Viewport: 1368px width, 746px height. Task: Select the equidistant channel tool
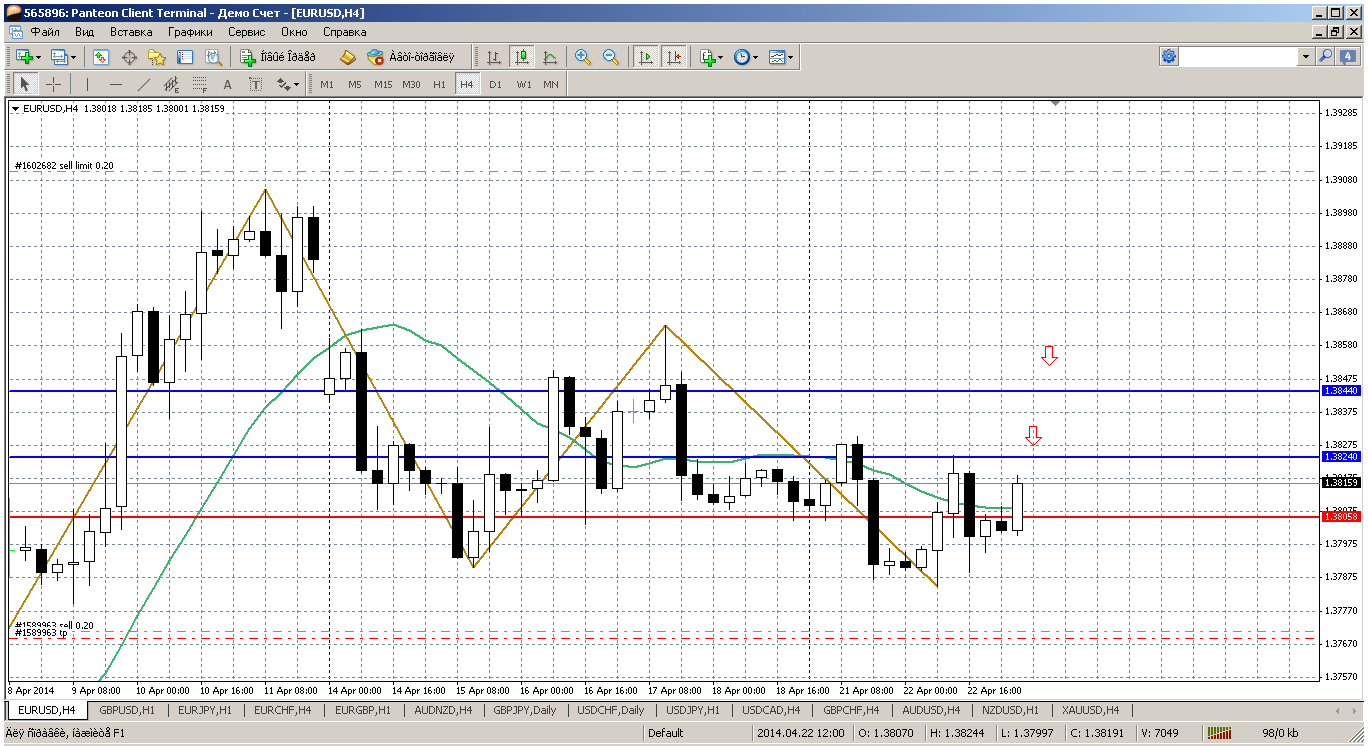[171, 84]
